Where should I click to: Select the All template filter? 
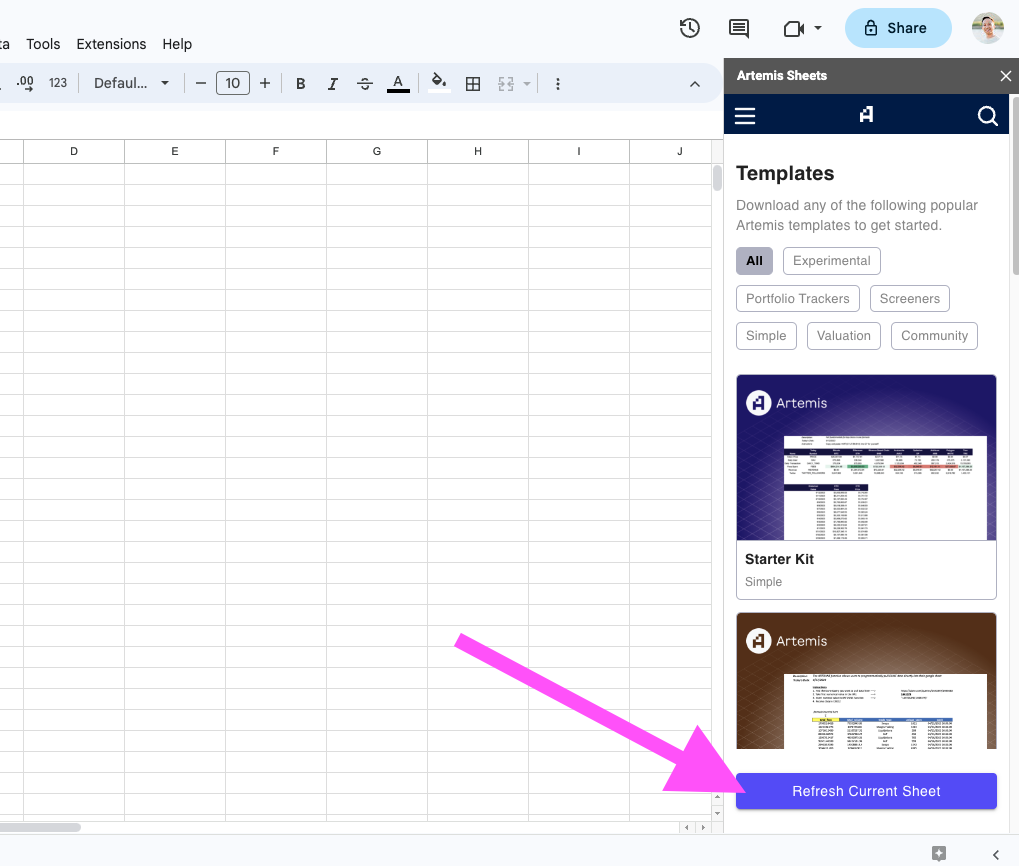pyautogui.click(x=754, y=261)
